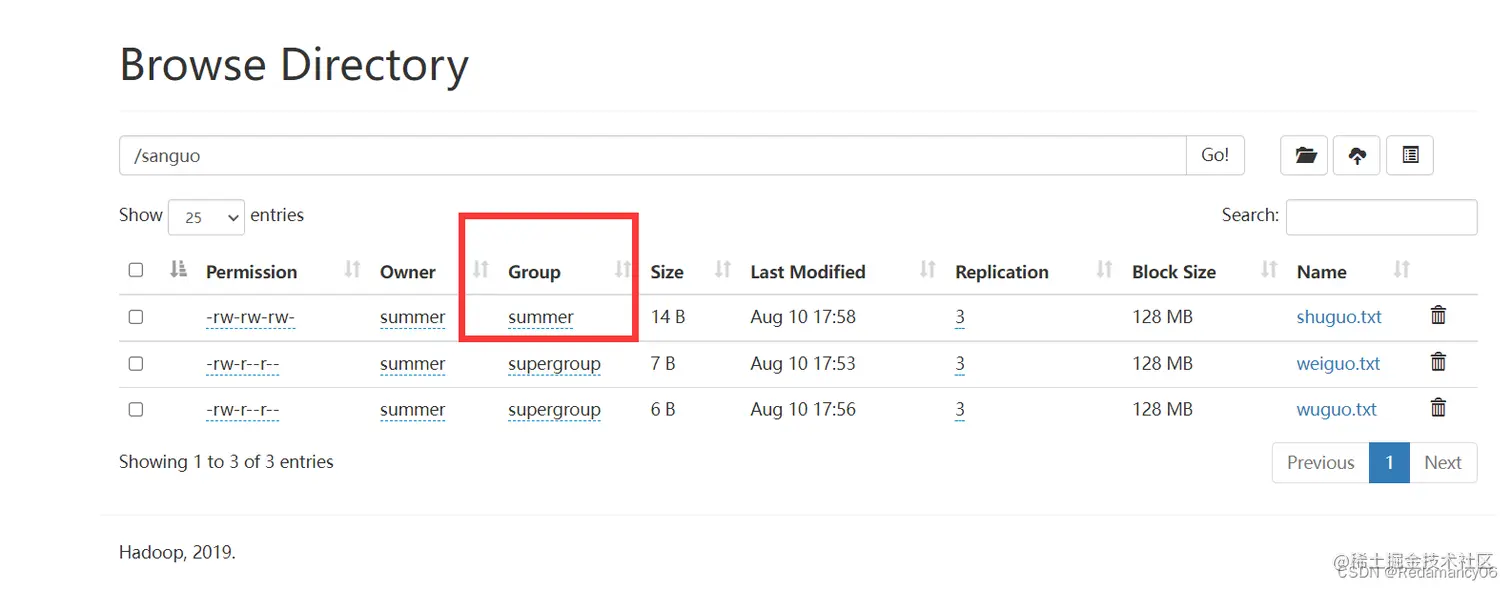This screenshot has width=1512, height=590.
Task: Delete shuguo.txt with its trash icon
Action: pyautogui.click(x=1438, y=315)
